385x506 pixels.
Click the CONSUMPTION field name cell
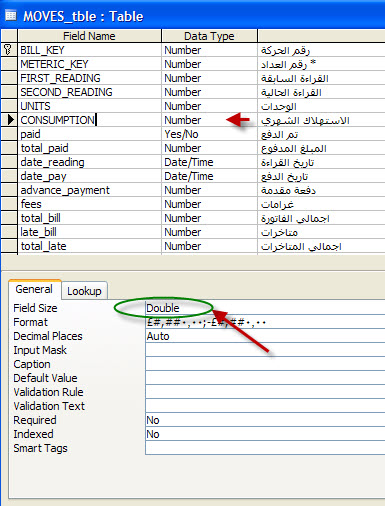point(90,120)
